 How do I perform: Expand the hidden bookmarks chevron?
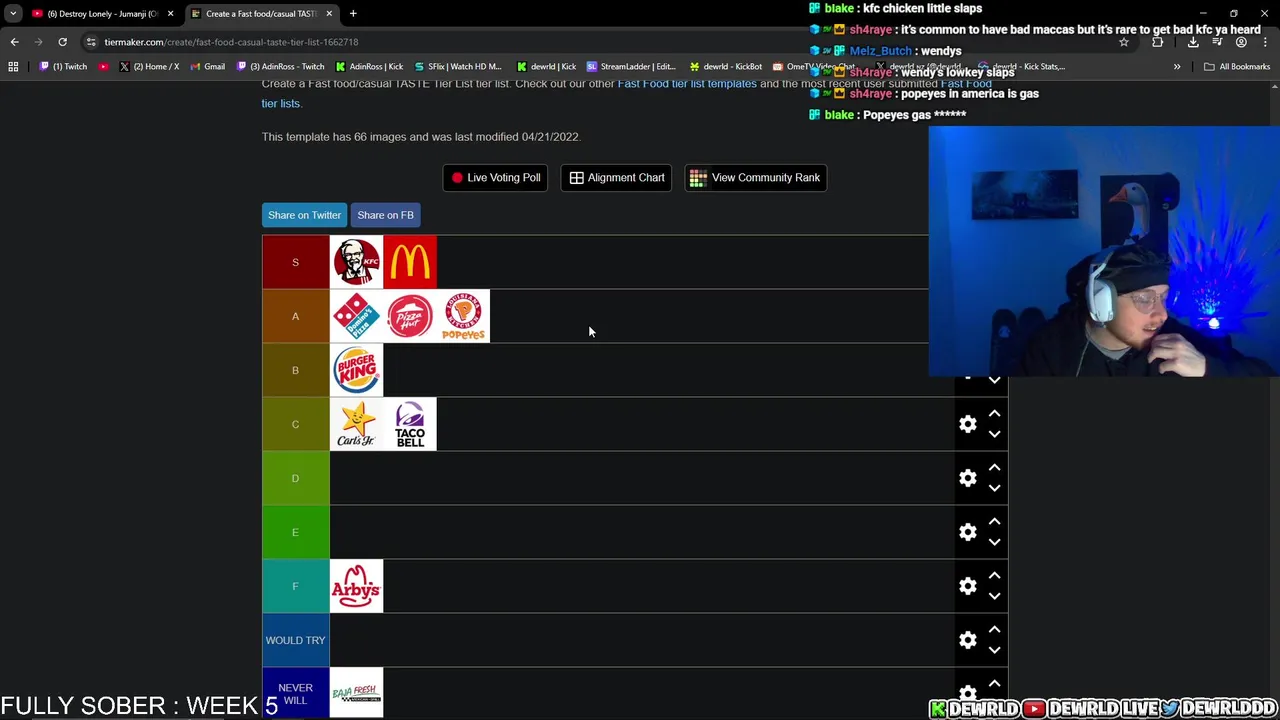coord(1177,67)
